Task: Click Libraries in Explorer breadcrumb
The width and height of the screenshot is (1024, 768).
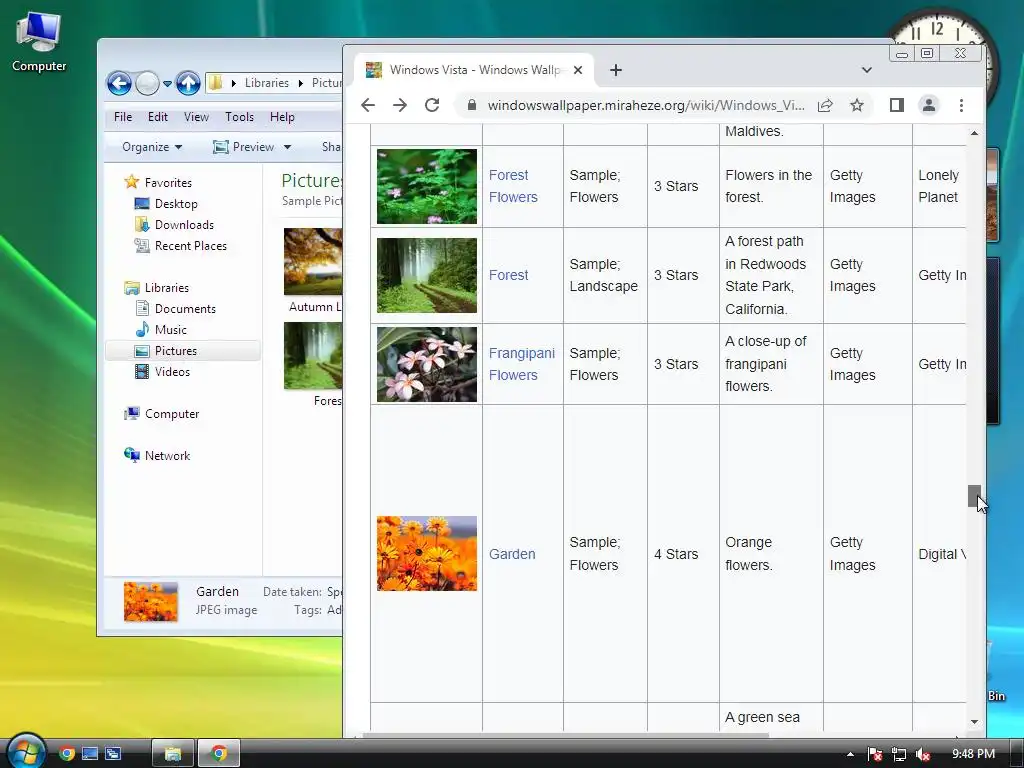Action: (266, 83)
